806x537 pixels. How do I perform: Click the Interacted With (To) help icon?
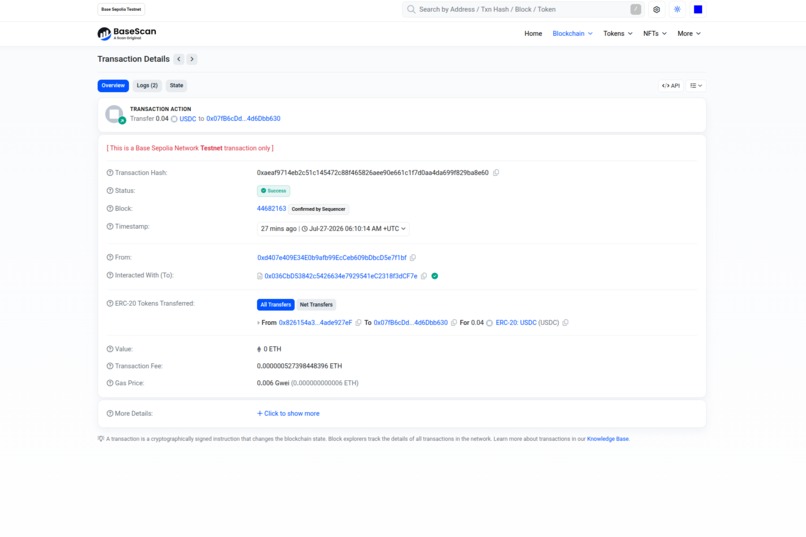[109, 275]
